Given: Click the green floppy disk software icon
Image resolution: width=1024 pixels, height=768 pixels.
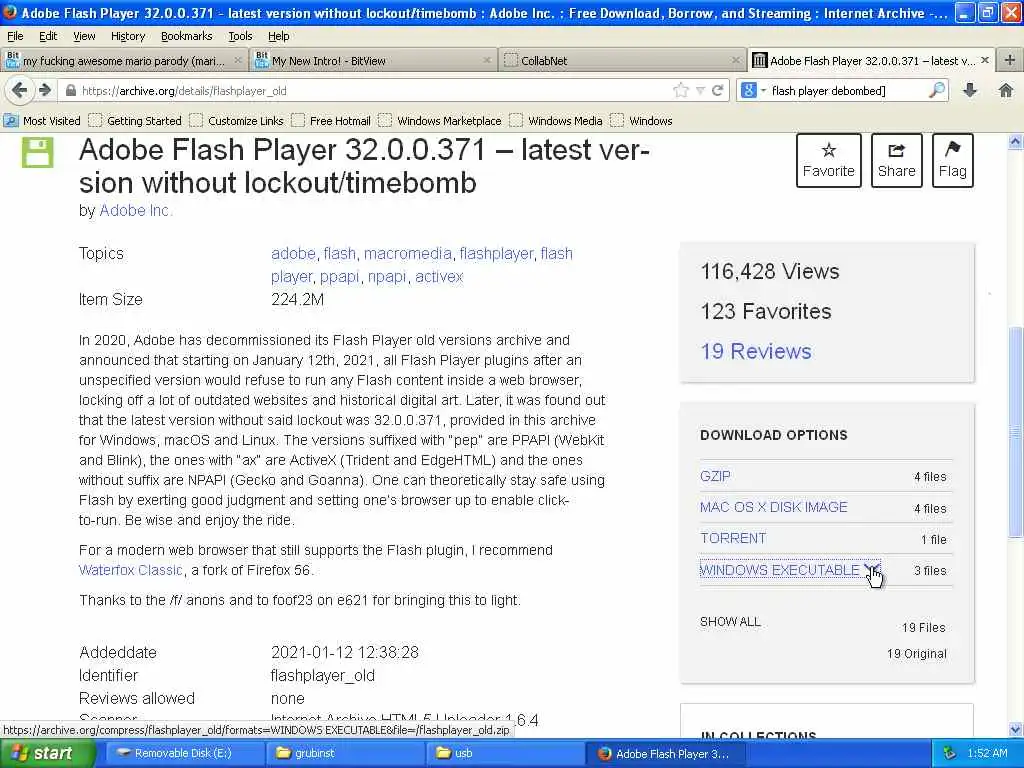Looking at the screenshot, I should pos(38,152).
